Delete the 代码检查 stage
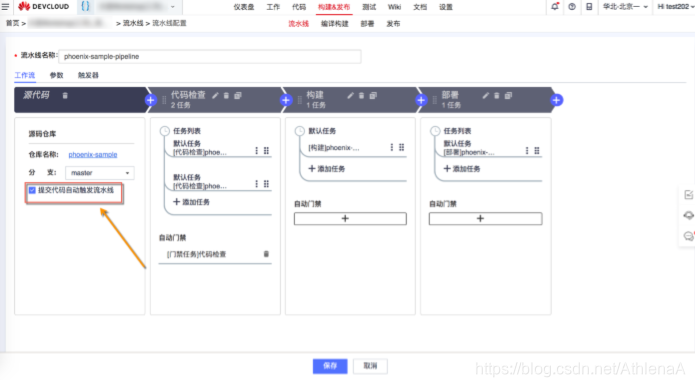 click(x=226, y=95)
